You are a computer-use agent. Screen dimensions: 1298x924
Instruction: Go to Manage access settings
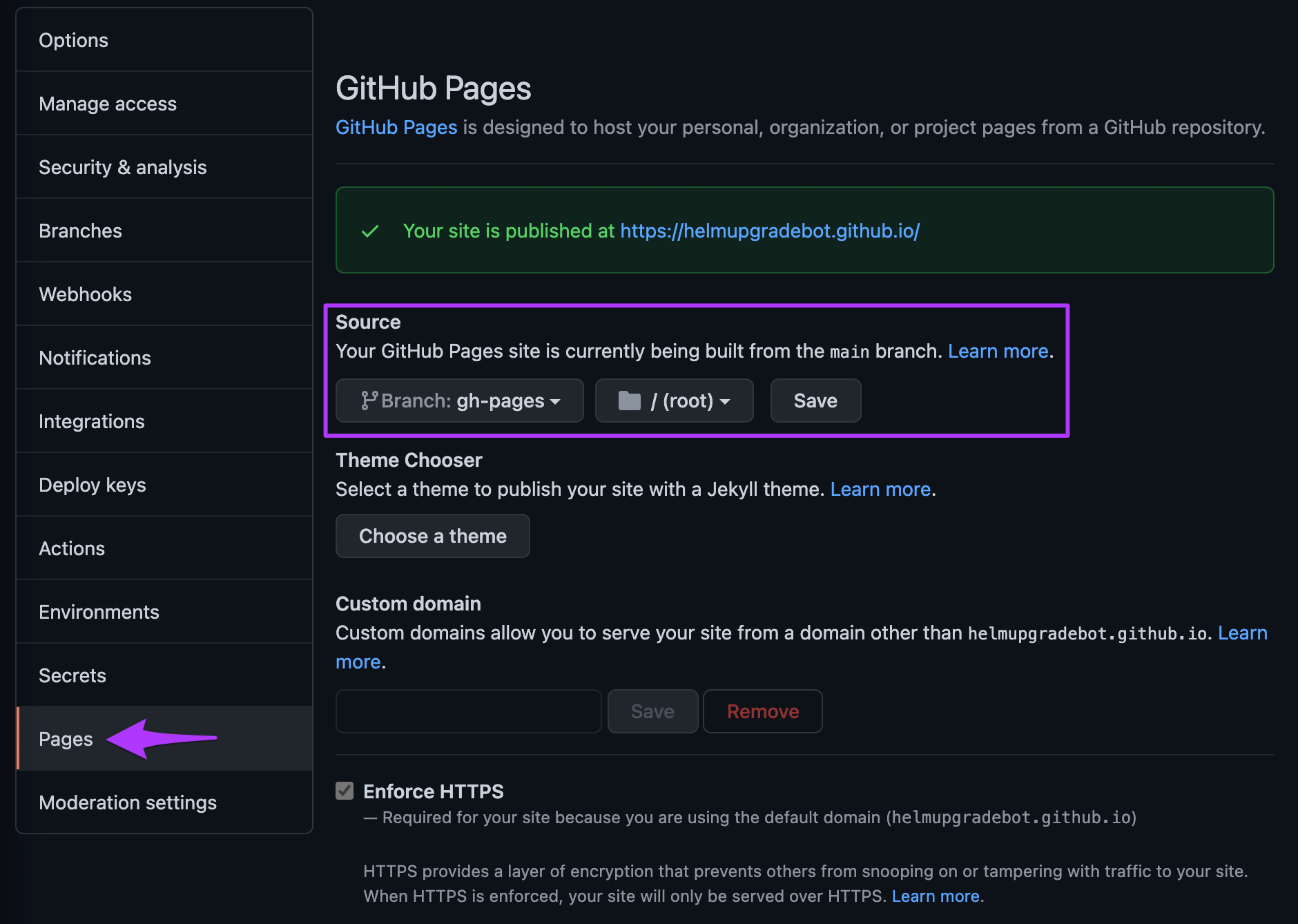(x=164, y=104)
